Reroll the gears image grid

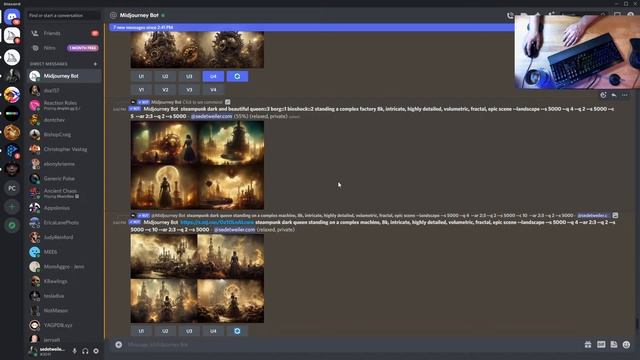[x=237, y=76]
